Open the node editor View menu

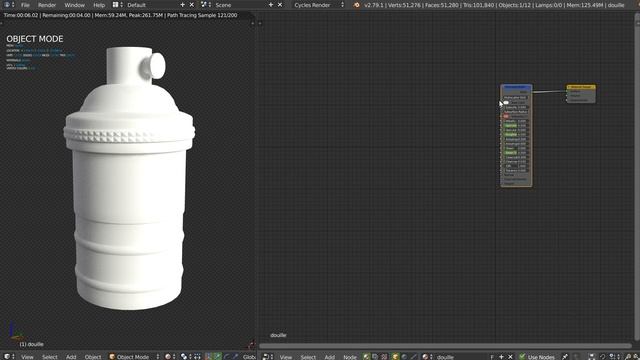point(286,357)
